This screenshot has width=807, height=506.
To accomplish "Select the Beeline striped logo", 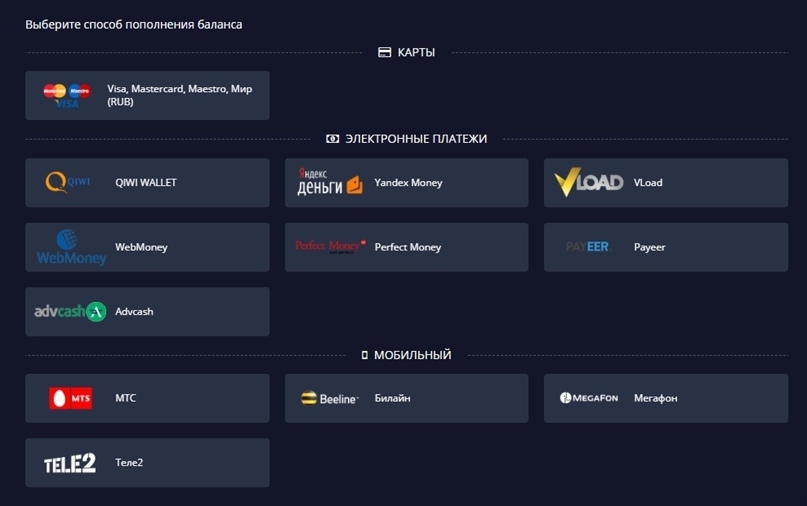I will [330, 398].
